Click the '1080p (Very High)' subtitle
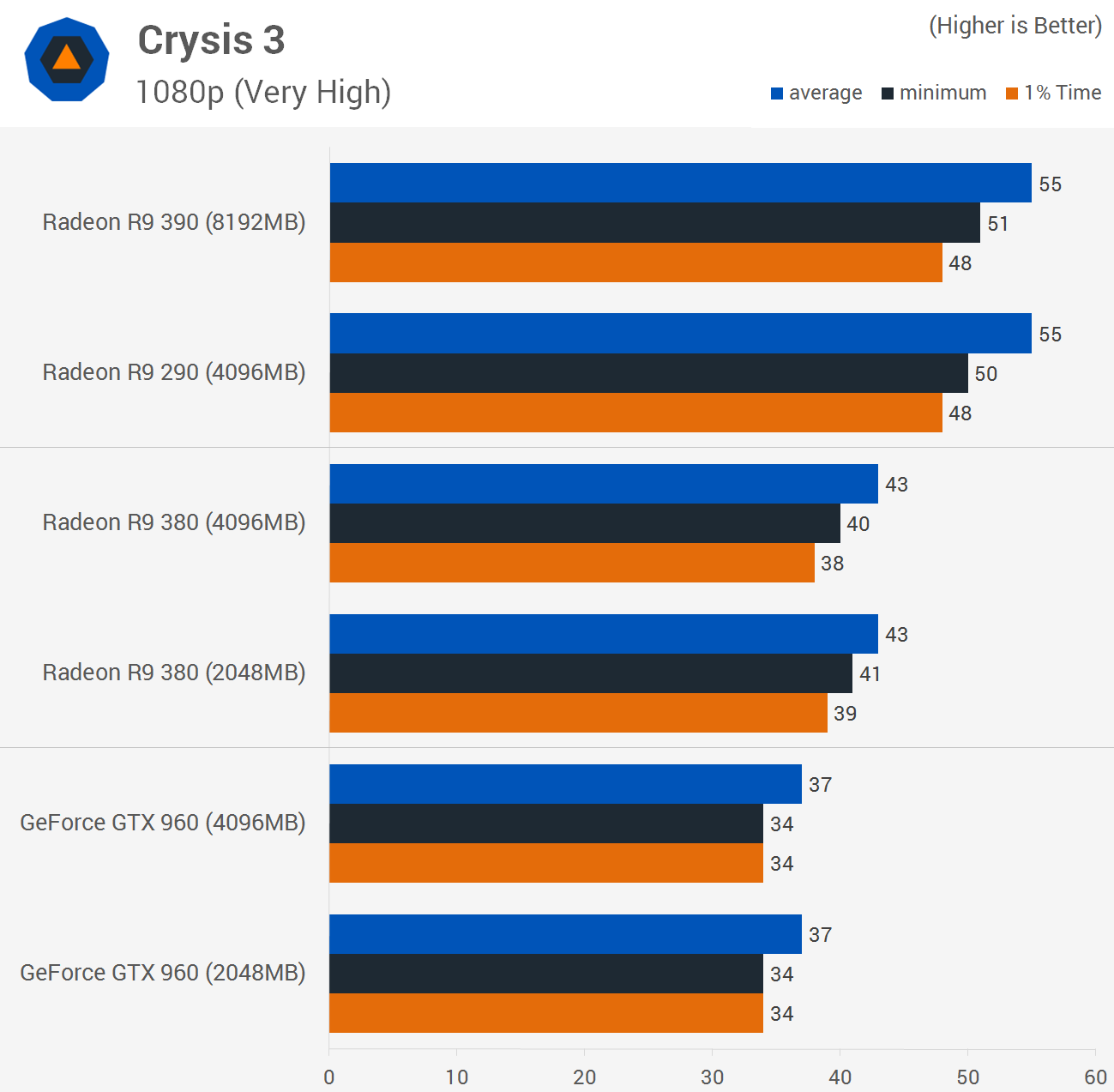This screenshot has width=1114, height=1092. [x=263, y=92]
